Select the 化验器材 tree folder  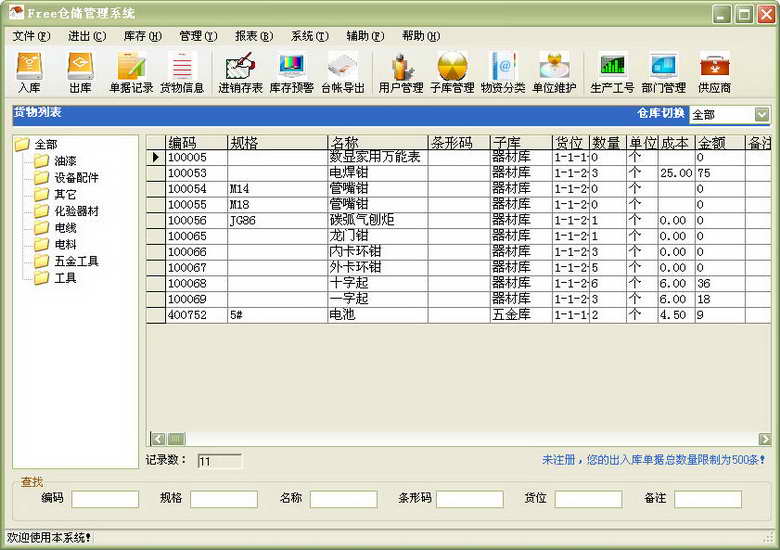coord(76,211)
